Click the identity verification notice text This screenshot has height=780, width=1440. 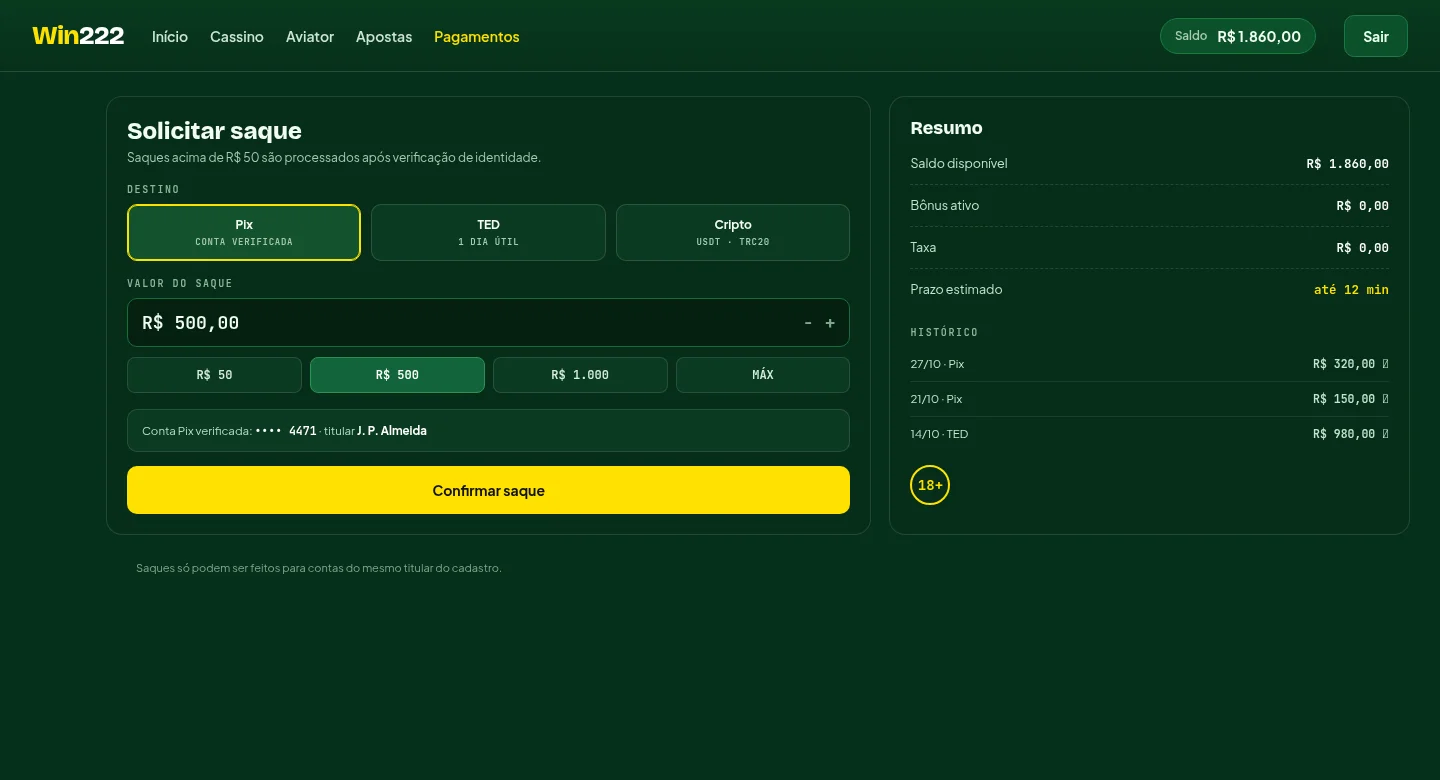pos(334,157)
